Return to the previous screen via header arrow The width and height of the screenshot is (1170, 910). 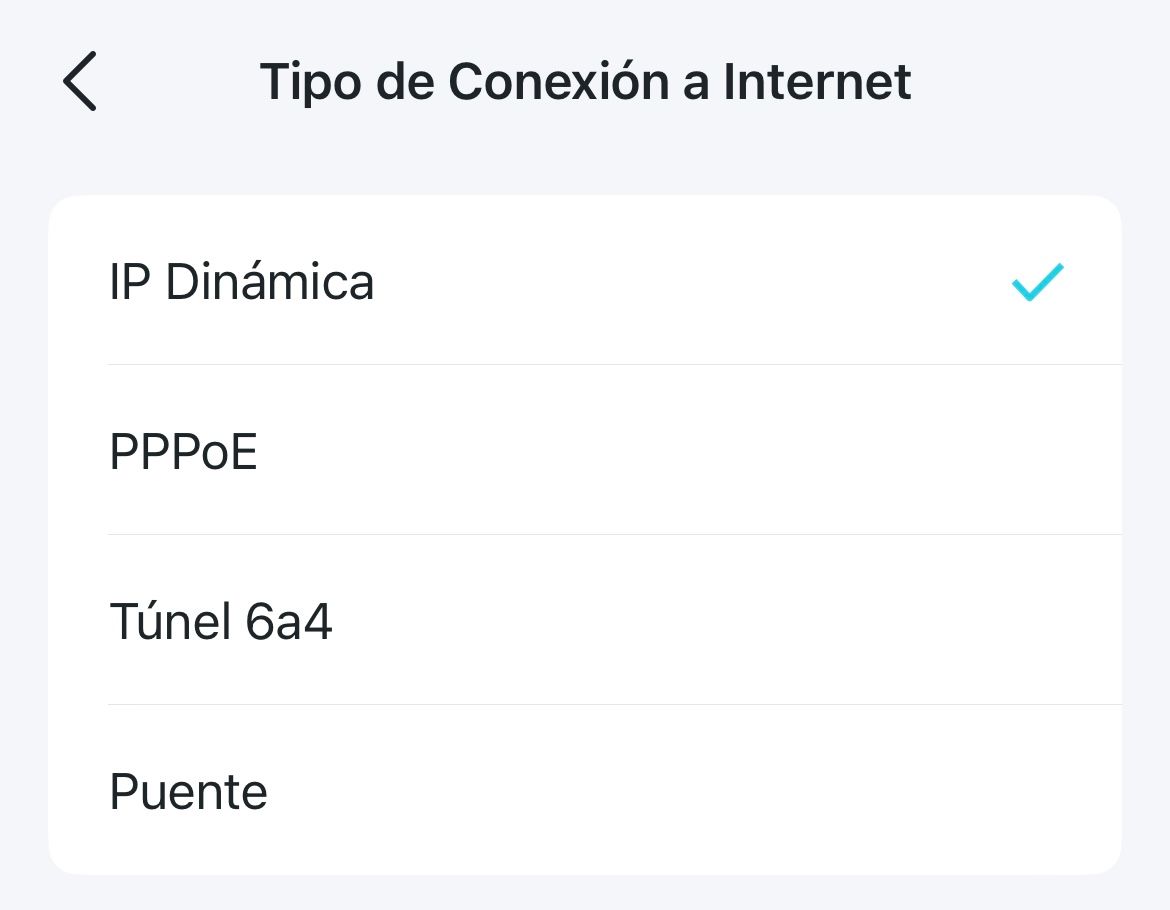click(79, 81)
